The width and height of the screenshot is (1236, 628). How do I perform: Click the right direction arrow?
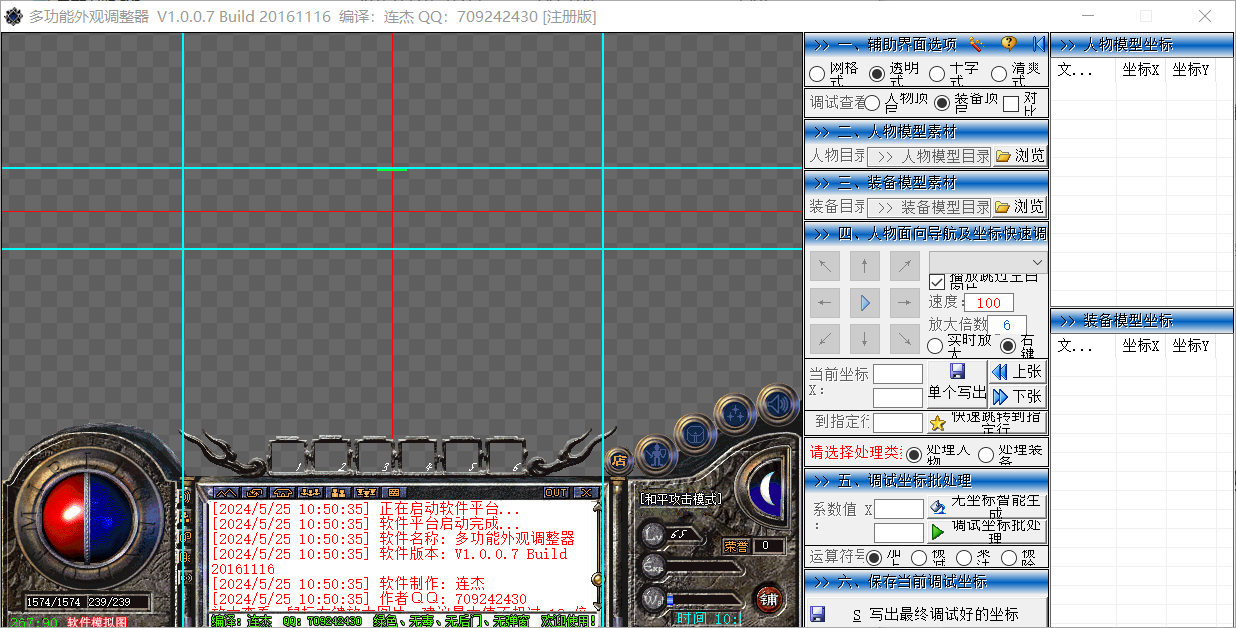(904, 301)
